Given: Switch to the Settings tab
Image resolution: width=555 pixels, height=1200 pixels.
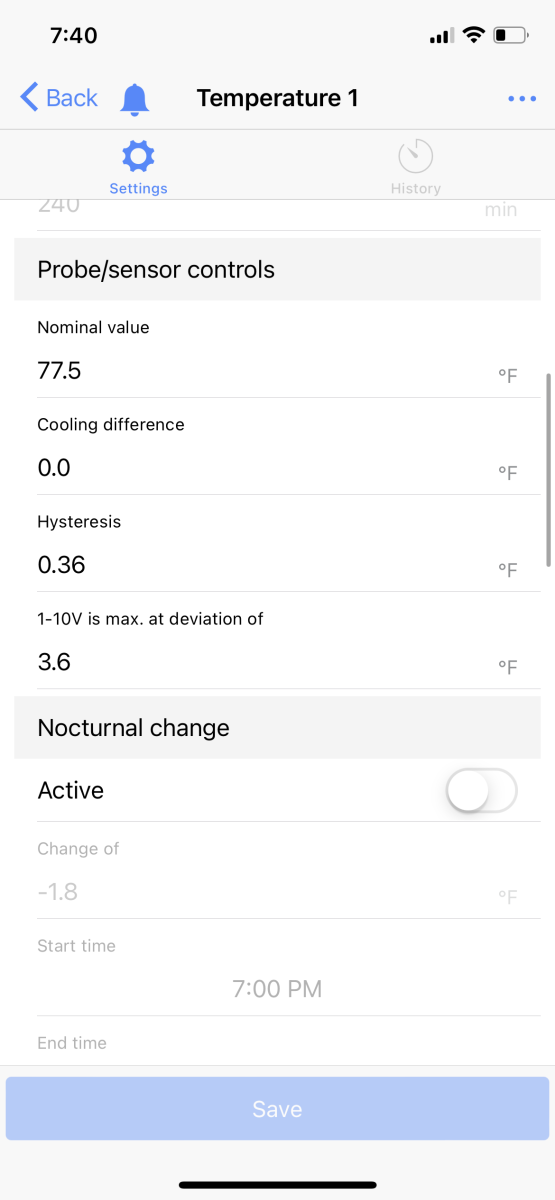Looking at the screenshot, I should point(138,167).
